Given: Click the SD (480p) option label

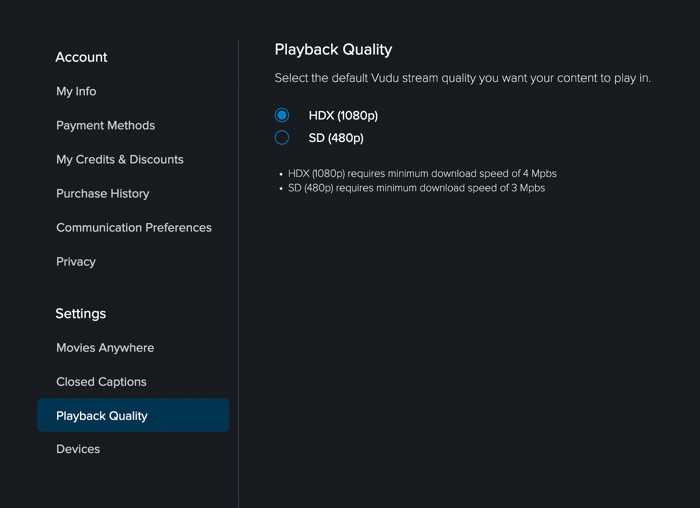Looking at the screenshot, I should pyautogui.click(x=336, y=137).
